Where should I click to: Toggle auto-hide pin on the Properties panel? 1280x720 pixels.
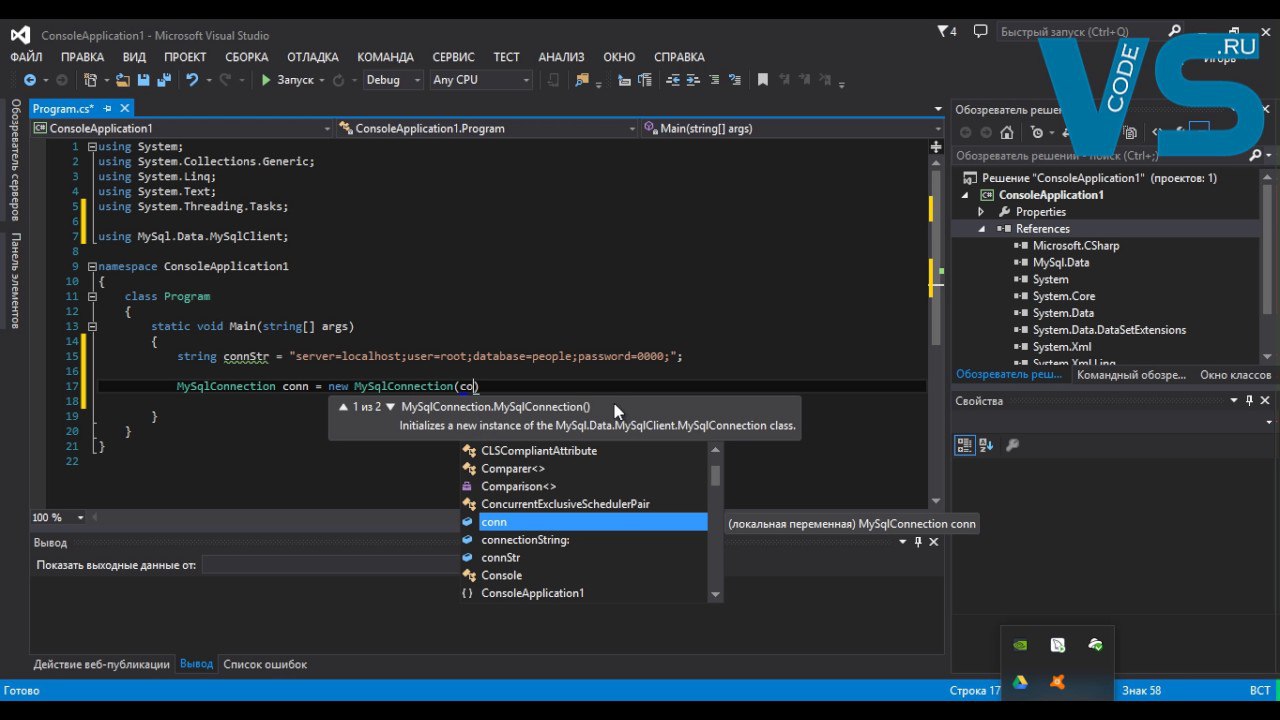tap(1249, 401)
